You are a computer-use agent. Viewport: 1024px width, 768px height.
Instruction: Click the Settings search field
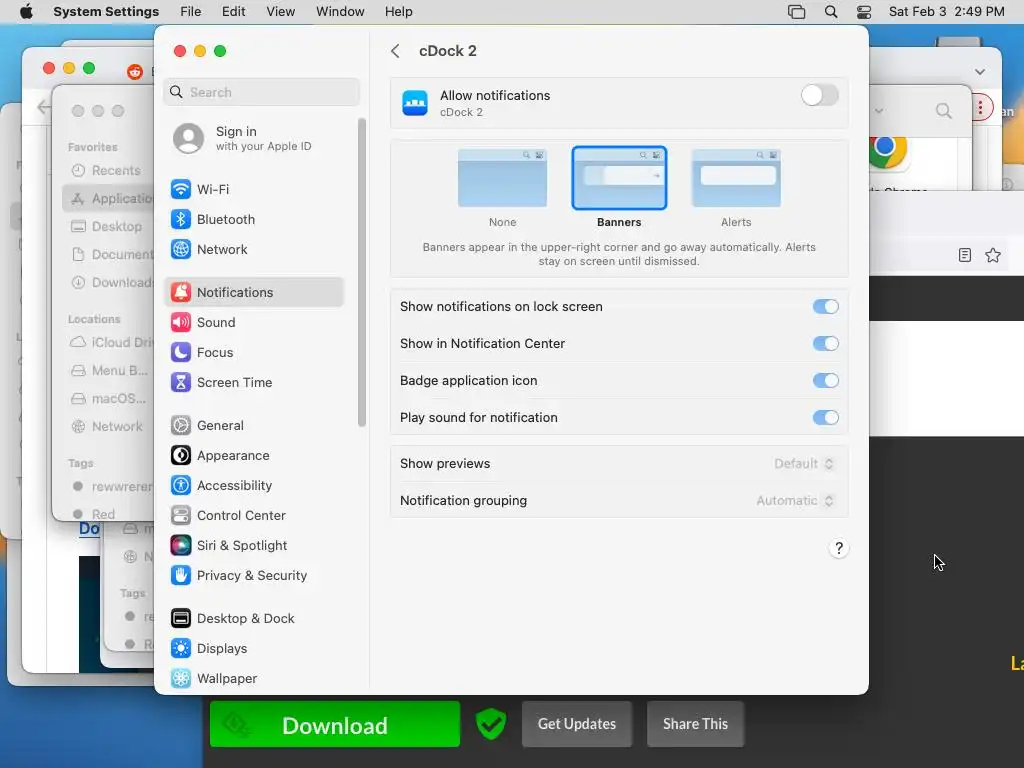[x=261, y=92]
